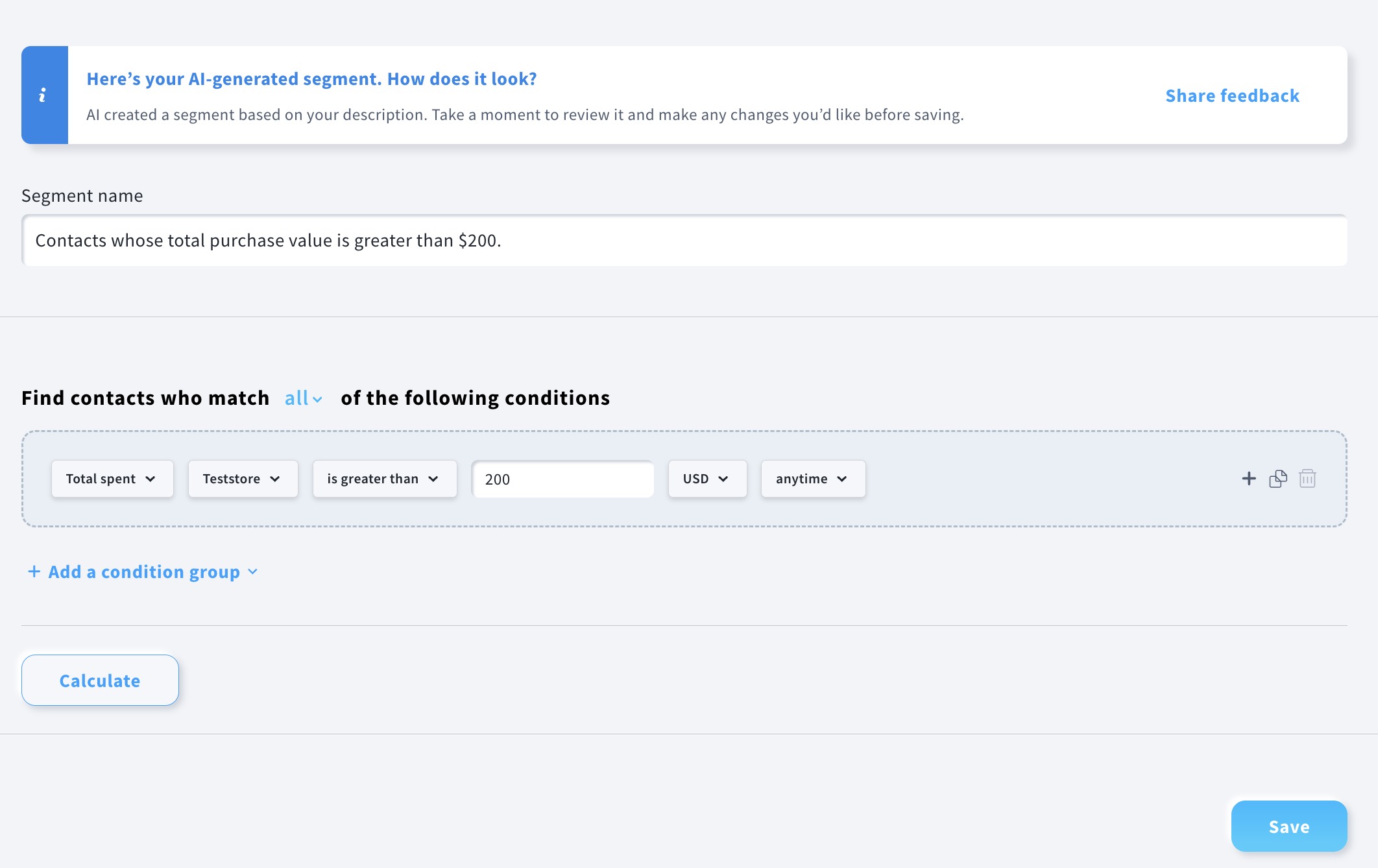
Task: Click the Add a condition group link
Action: click(143, 572)
